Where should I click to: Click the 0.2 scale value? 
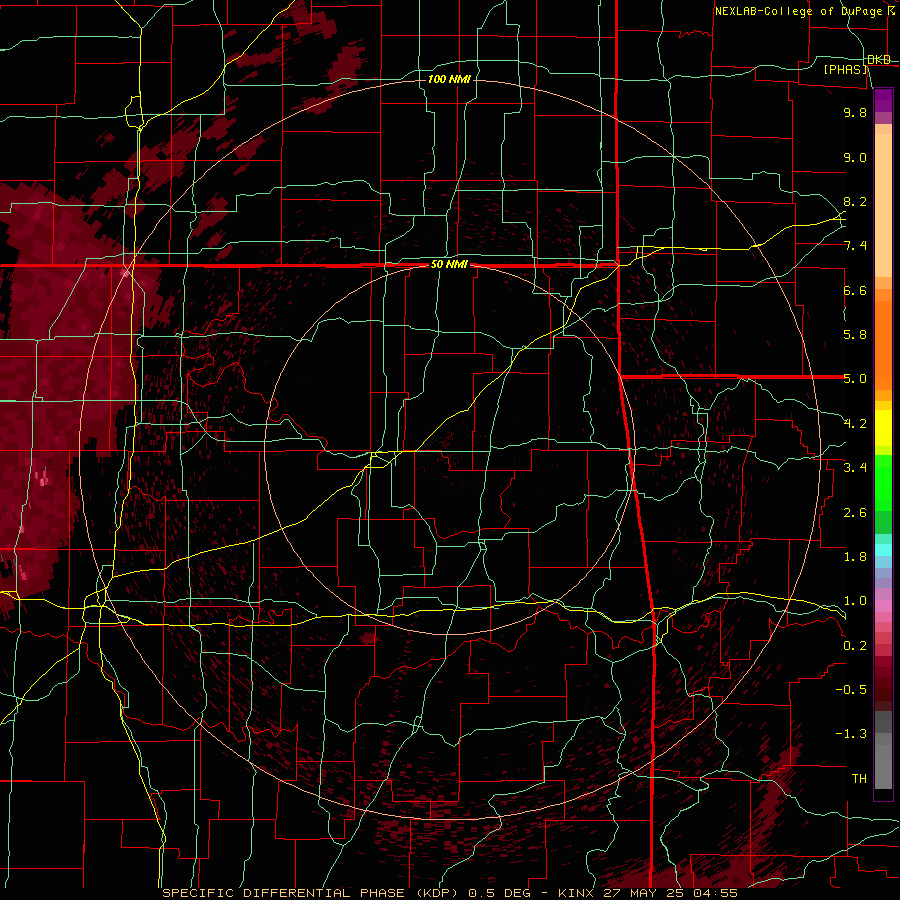(x=855, y=646)
